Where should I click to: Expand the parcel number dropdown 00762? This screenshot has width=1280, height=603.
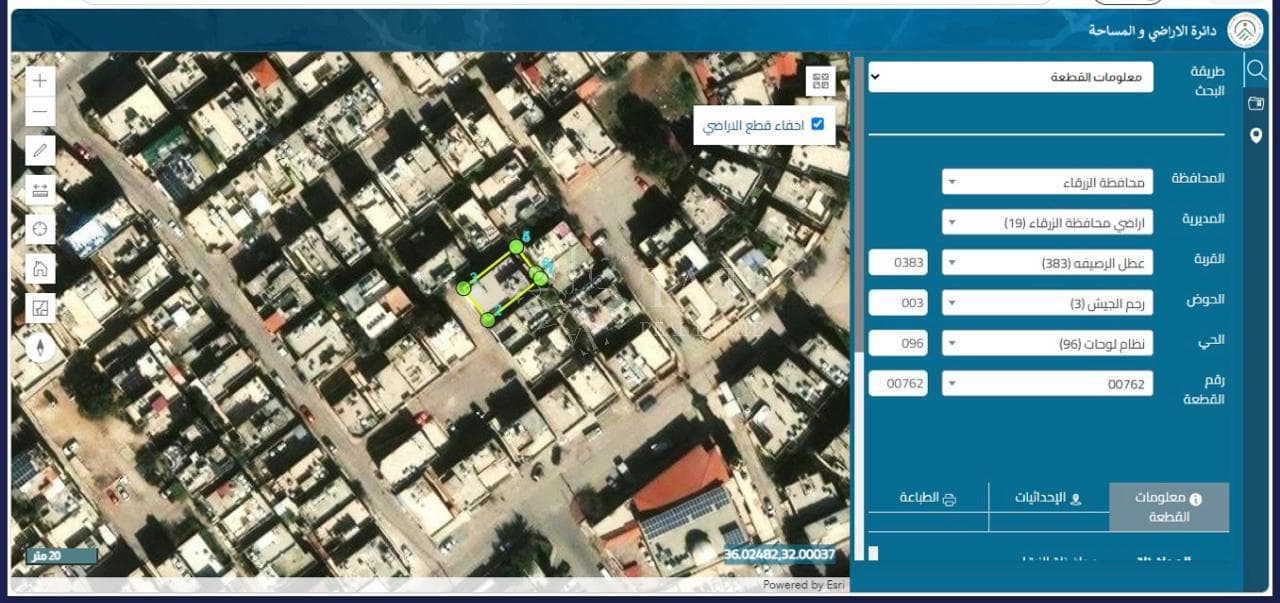[1047, 383]
